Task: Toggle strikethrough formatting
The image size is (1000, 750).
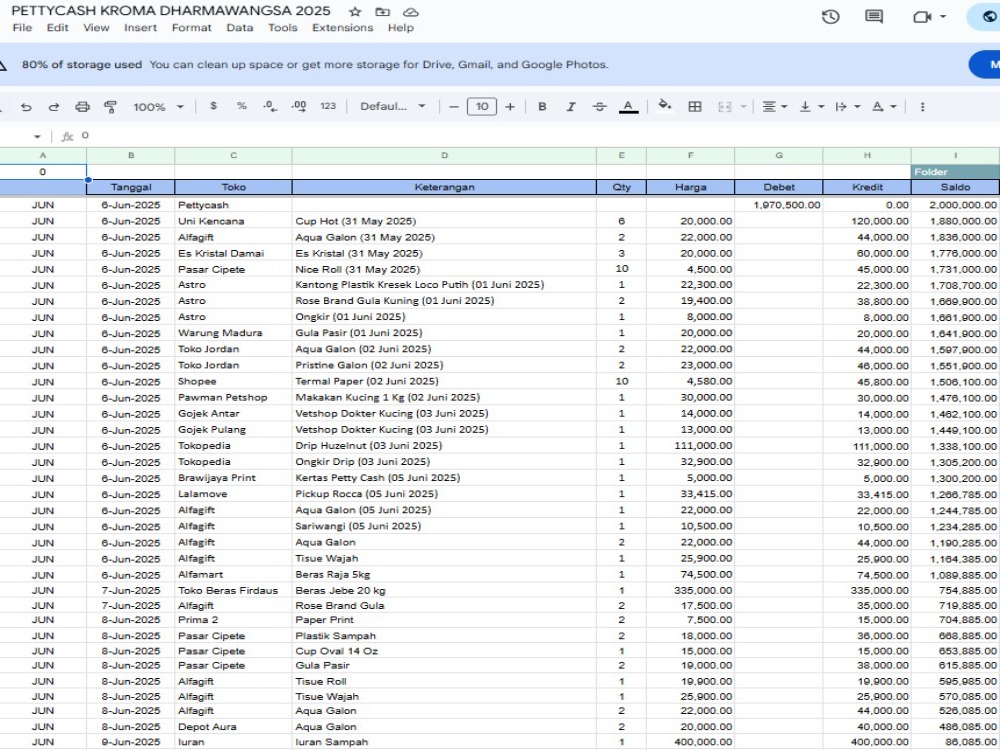Action: tap(599, 107)
